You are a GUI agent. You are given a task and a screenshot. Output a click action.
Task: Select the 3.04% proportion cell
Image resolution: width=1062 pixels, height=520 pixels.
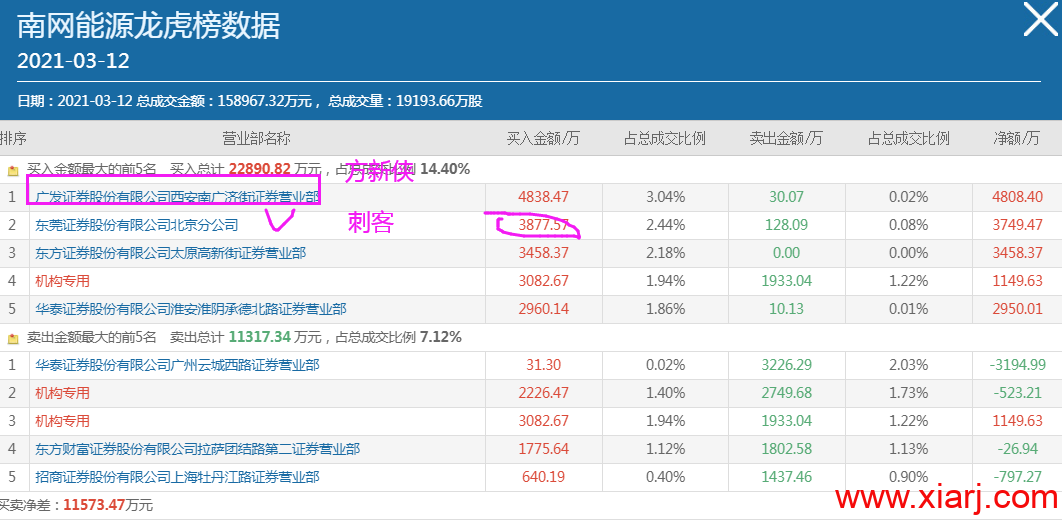click(x=665, y=198)
